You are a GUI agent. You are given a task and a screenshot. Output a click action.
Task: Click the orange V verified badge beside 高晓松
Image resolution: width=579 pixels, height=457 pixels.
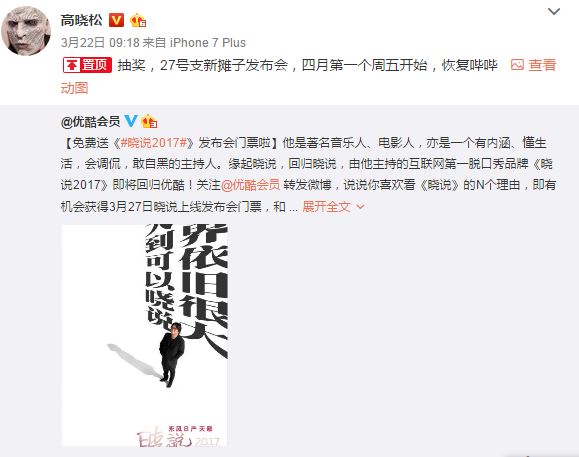pyautogui.click(x=116, y=20)
